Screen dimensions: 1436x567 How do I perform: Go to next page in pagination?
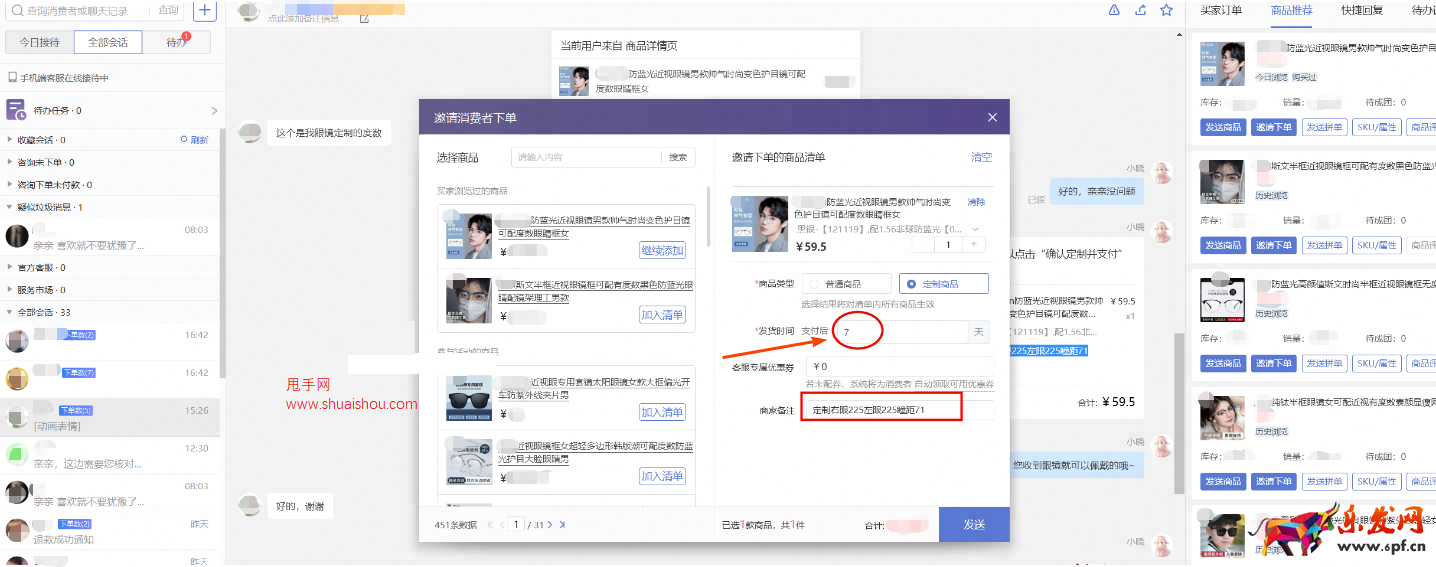(550, 524)
